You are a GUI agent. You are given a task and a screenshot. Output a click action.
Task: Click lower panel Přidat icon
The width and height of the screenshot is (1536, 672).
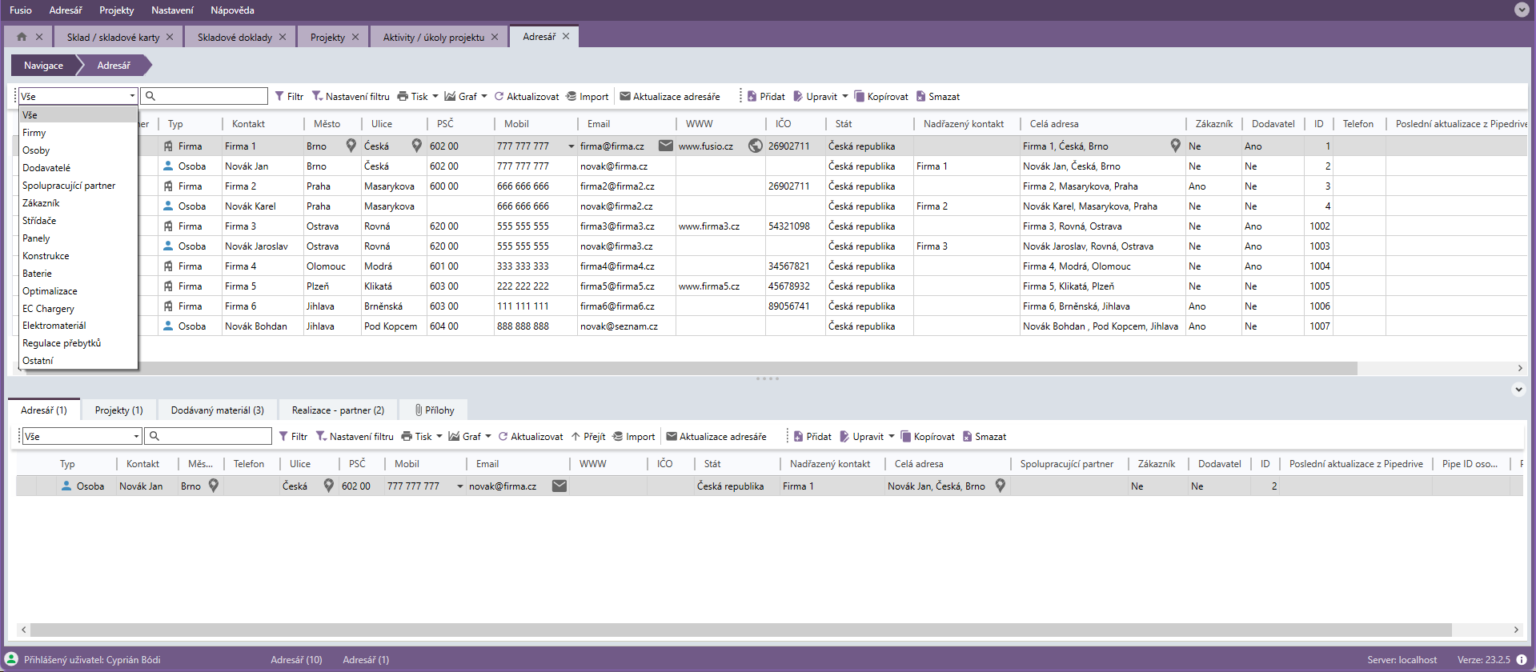tap(799, 437)
